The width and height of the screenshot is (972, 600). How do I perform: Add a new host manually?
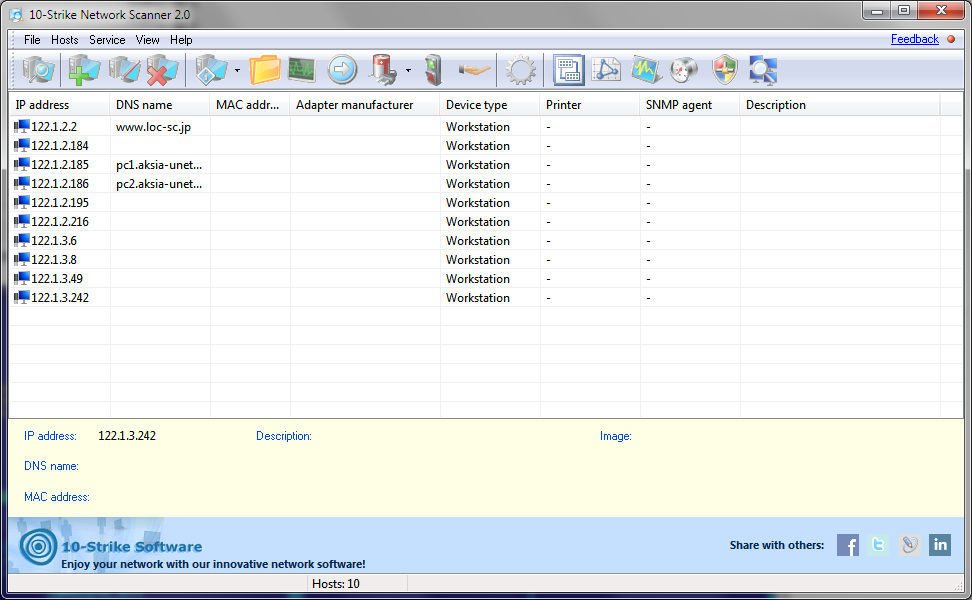pos(84,69)
